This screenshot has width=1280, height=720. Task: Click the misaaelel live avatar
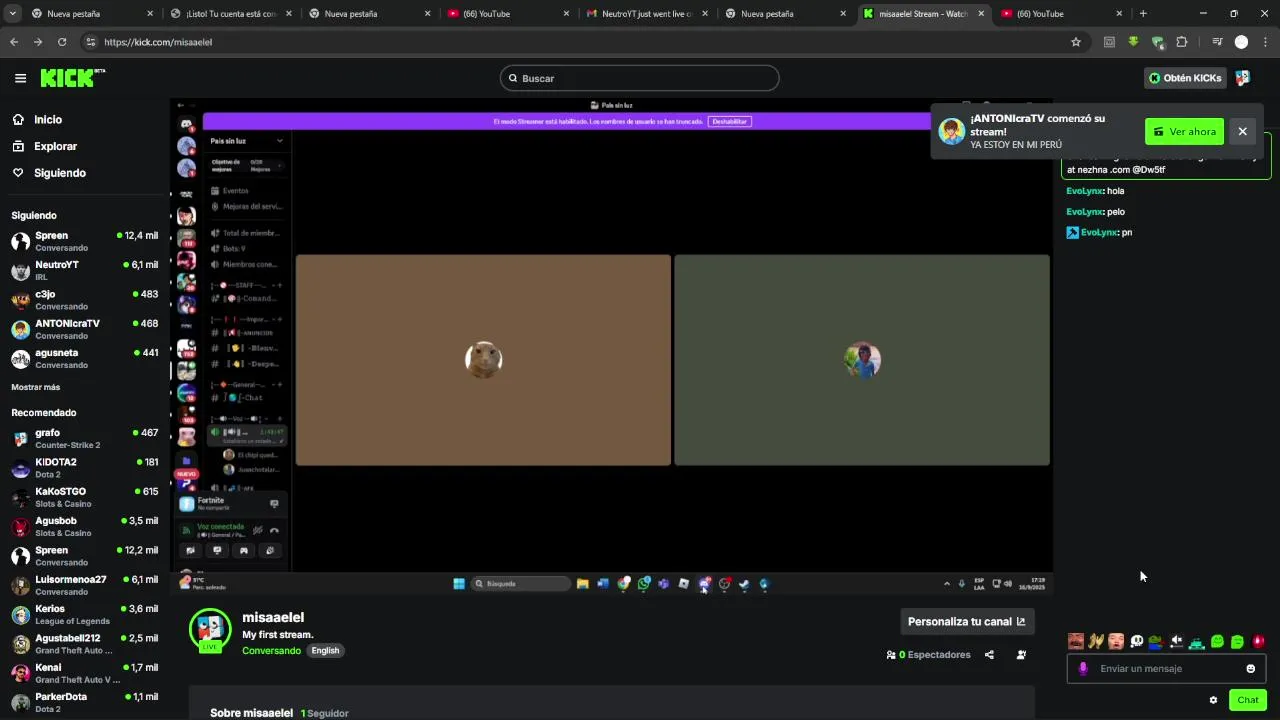[210, 629]
